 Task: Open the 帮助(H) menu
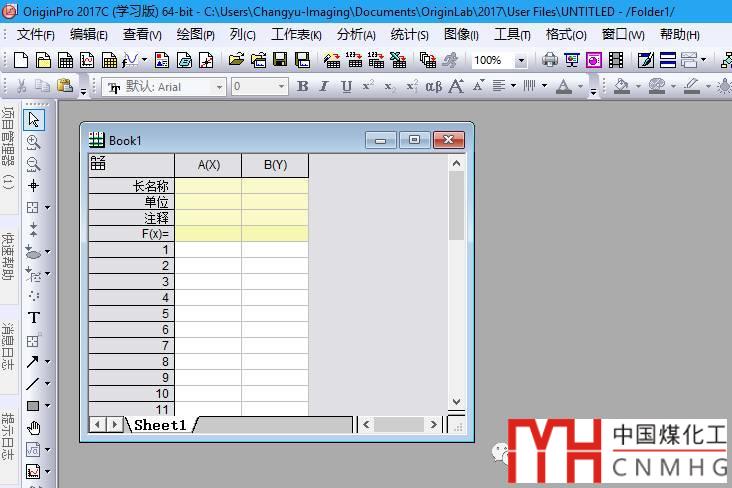tap(680, 35)
